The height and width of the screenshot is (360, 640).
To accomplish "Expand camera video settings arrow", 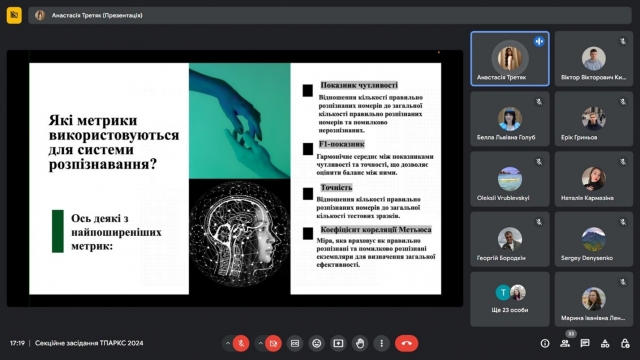I will (x=260, y=343).
